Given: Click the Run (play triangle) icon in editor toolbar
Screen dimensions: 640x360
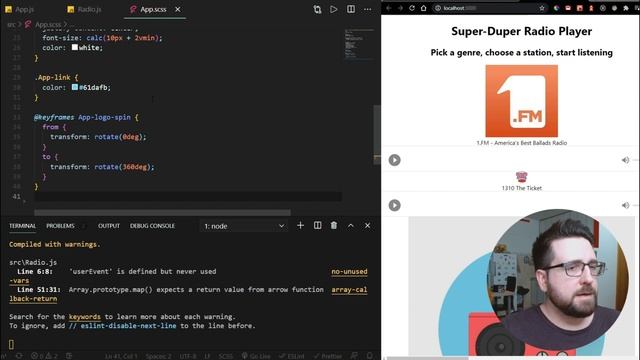Looking at the screenshot, I should tap(333, 9).
